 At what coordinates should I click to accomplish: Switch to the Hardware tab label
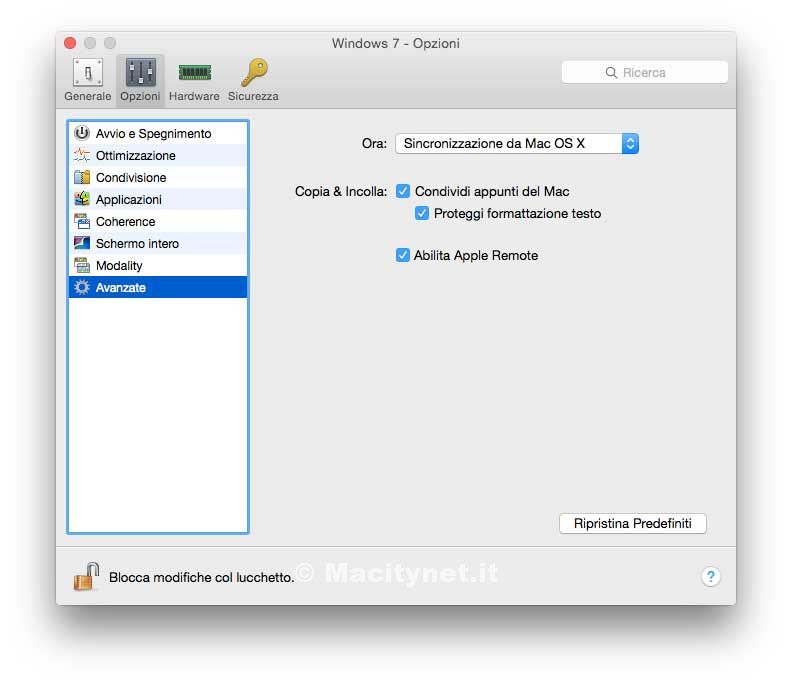click(x=194, y=96)
